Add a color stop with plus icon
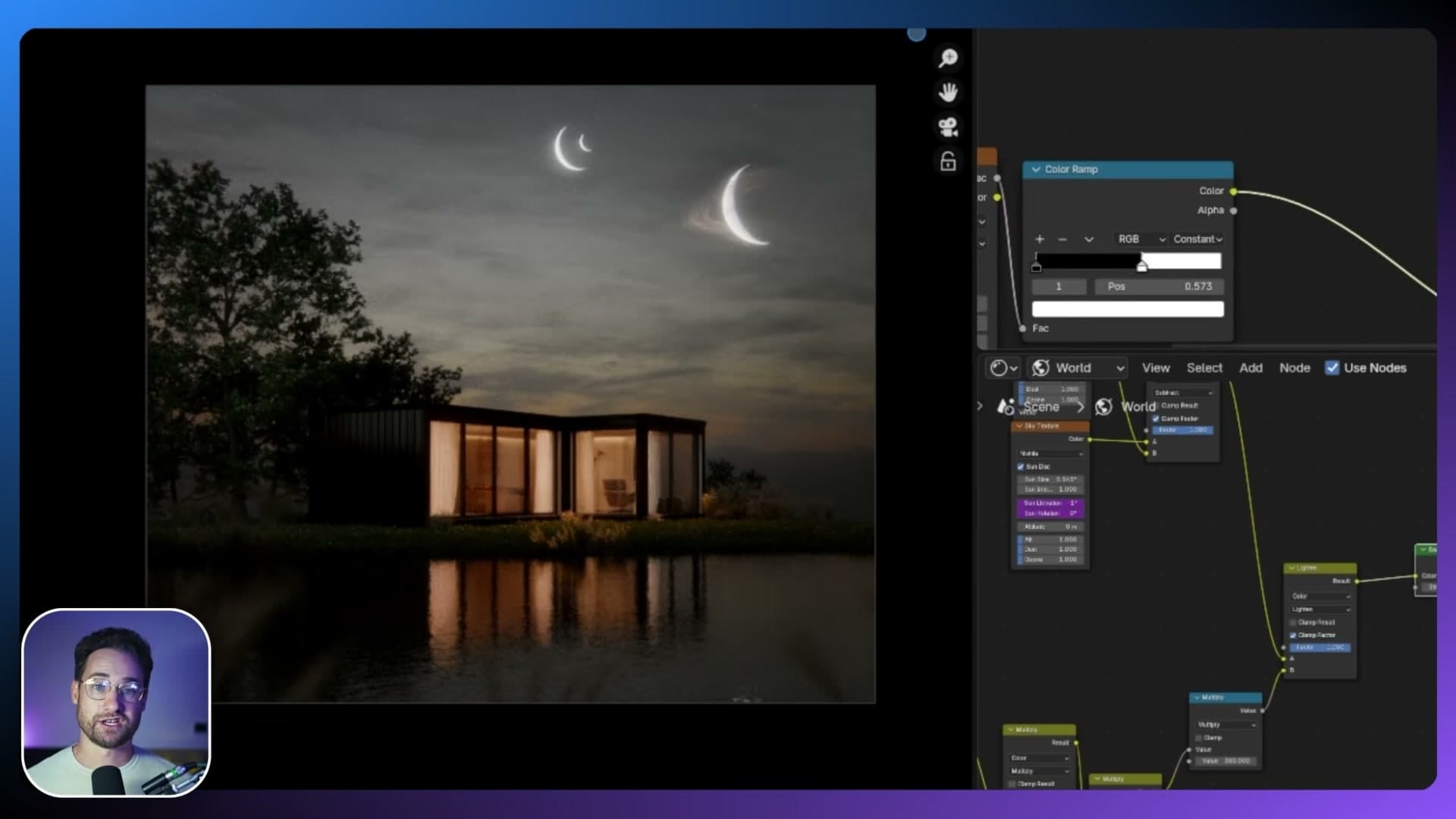 (1040, 239)
